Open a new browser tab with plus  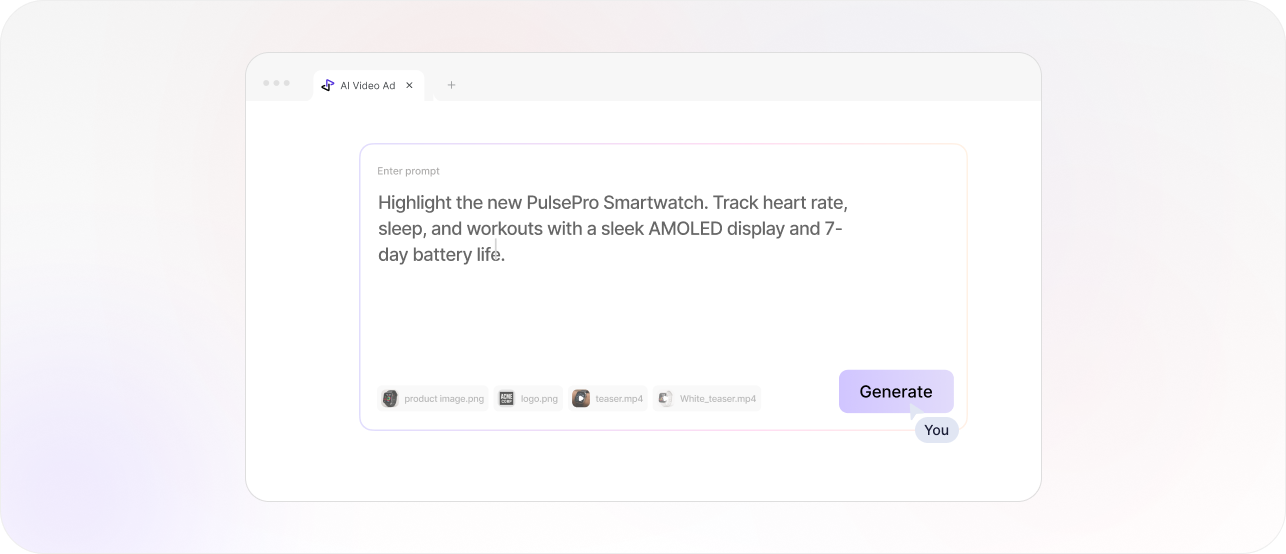click(451, 85)
